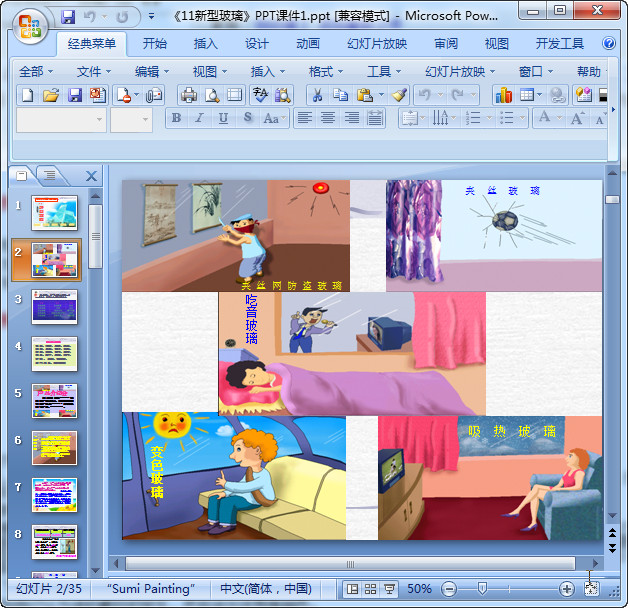
Task: Toggle Bold formatting
Action: coord(176,118)
